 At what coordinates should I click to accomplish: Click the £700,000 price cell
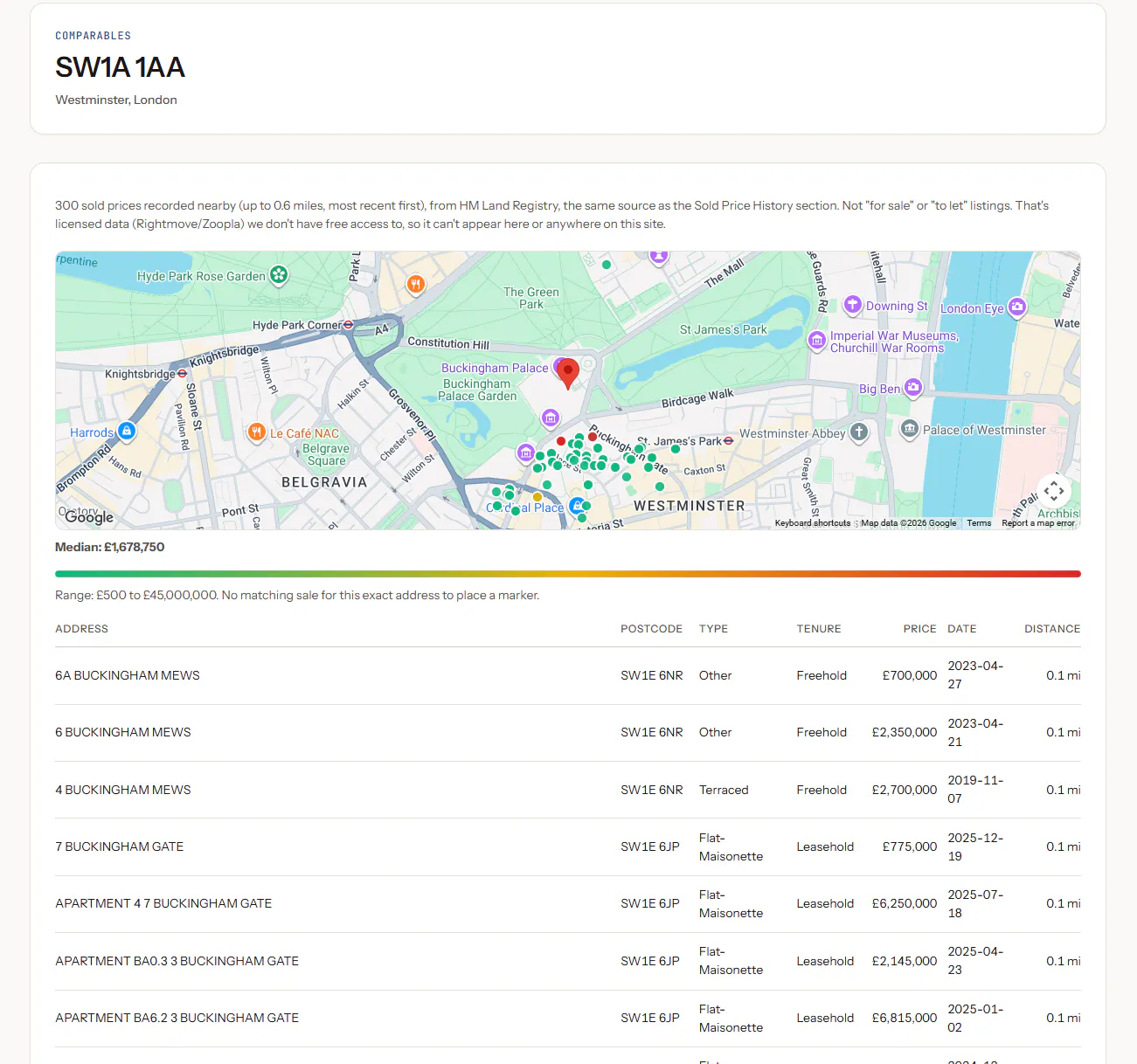(x=909, y=675)
